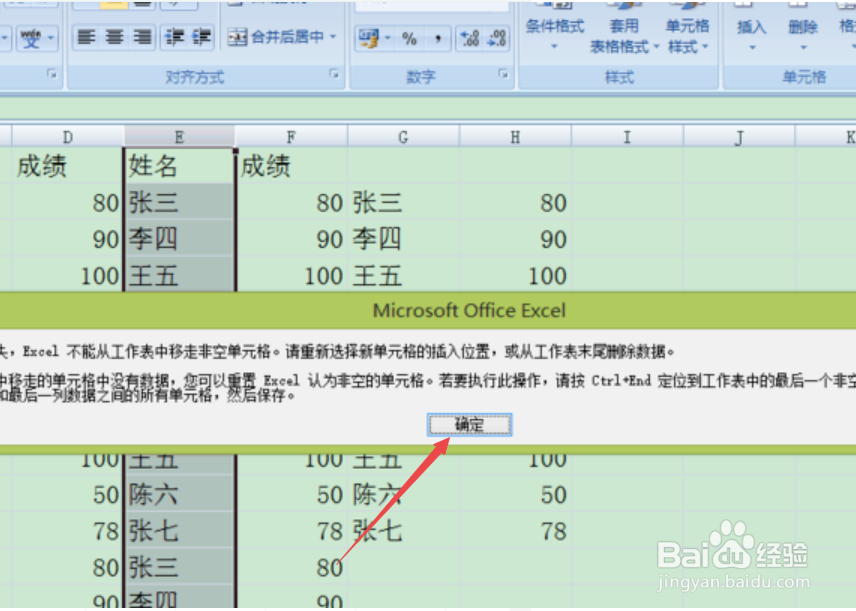Open the accounting format dropdown arrow
The image size is (856, 611).
(x=388, y=38)
